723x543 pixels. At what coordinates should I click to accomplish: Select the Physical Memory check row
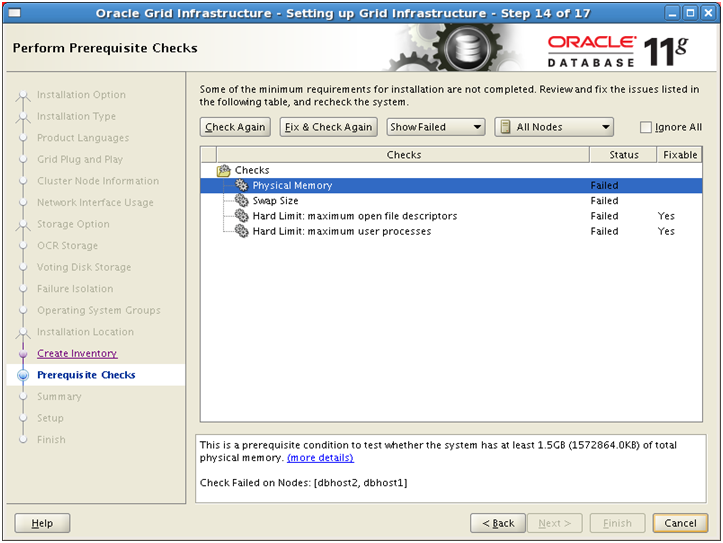(x=451, y=185)
